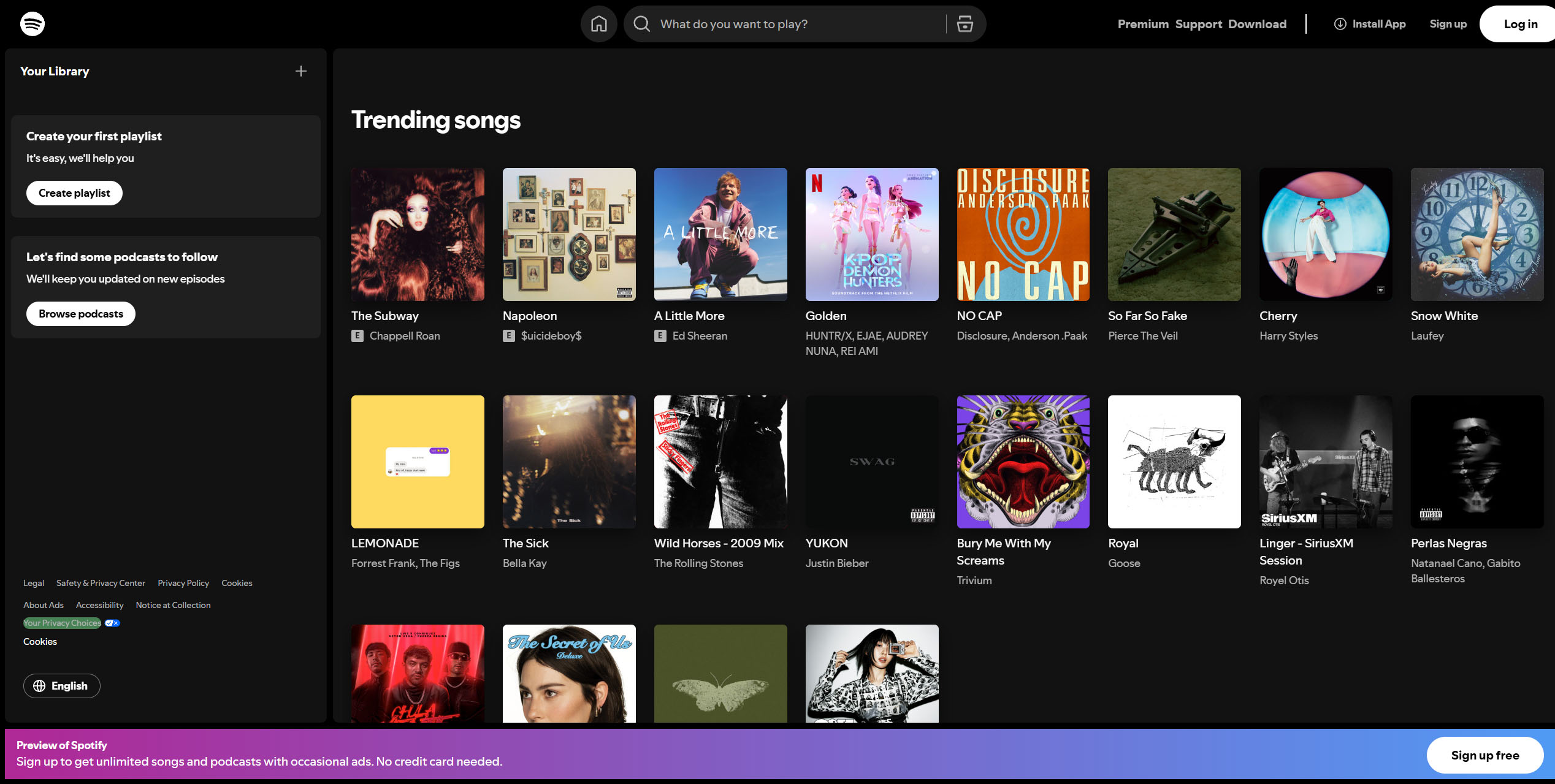Click the Ed Sheeran artist link
The image size is (1555, 784).
click(x=700, y=336)
